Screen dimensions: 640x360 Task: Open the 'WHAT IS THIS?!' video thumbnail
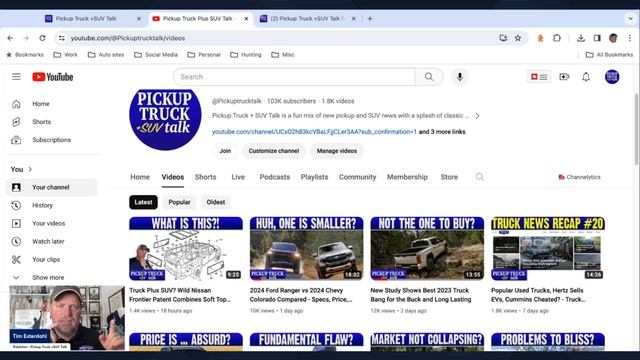[x=186, y=249]
